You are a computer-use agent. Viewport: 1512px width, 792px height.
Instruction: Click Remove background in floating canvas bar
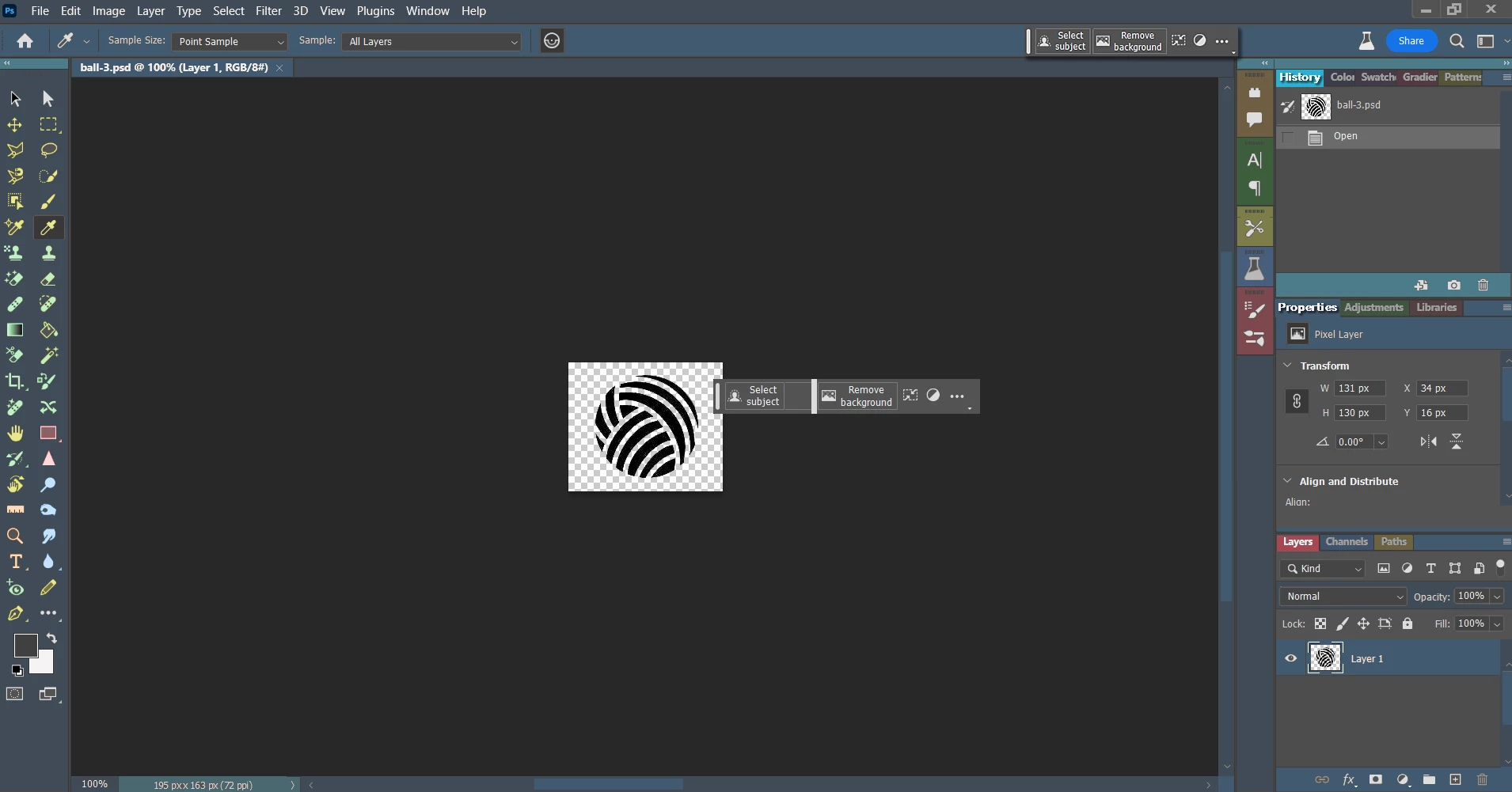click(x=857, y=396)
